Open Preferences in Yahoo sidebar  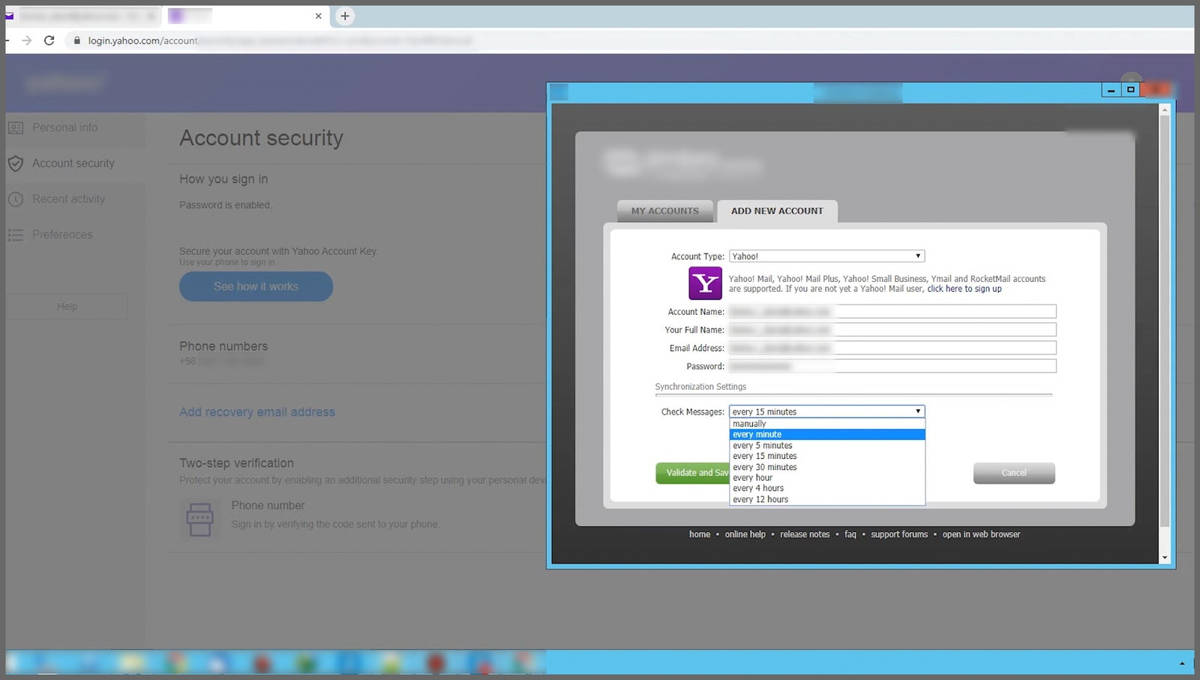click(62, 235)
